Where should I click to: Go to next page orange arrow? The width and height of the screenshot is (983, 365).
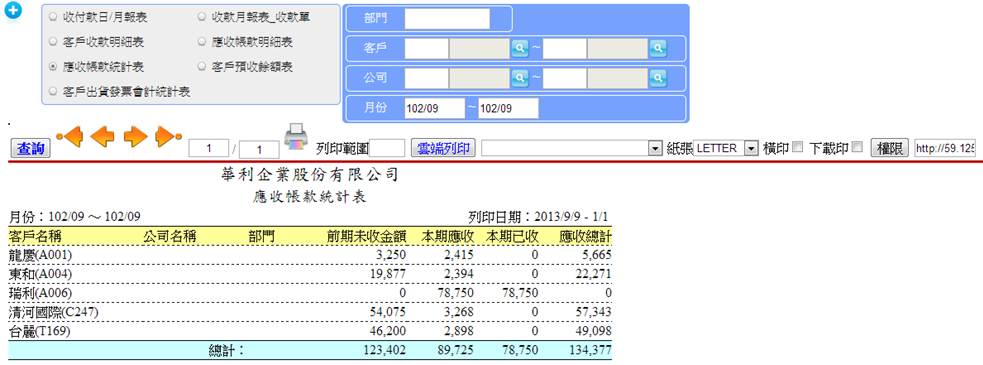pyautogui.click(x=135, y=136)
